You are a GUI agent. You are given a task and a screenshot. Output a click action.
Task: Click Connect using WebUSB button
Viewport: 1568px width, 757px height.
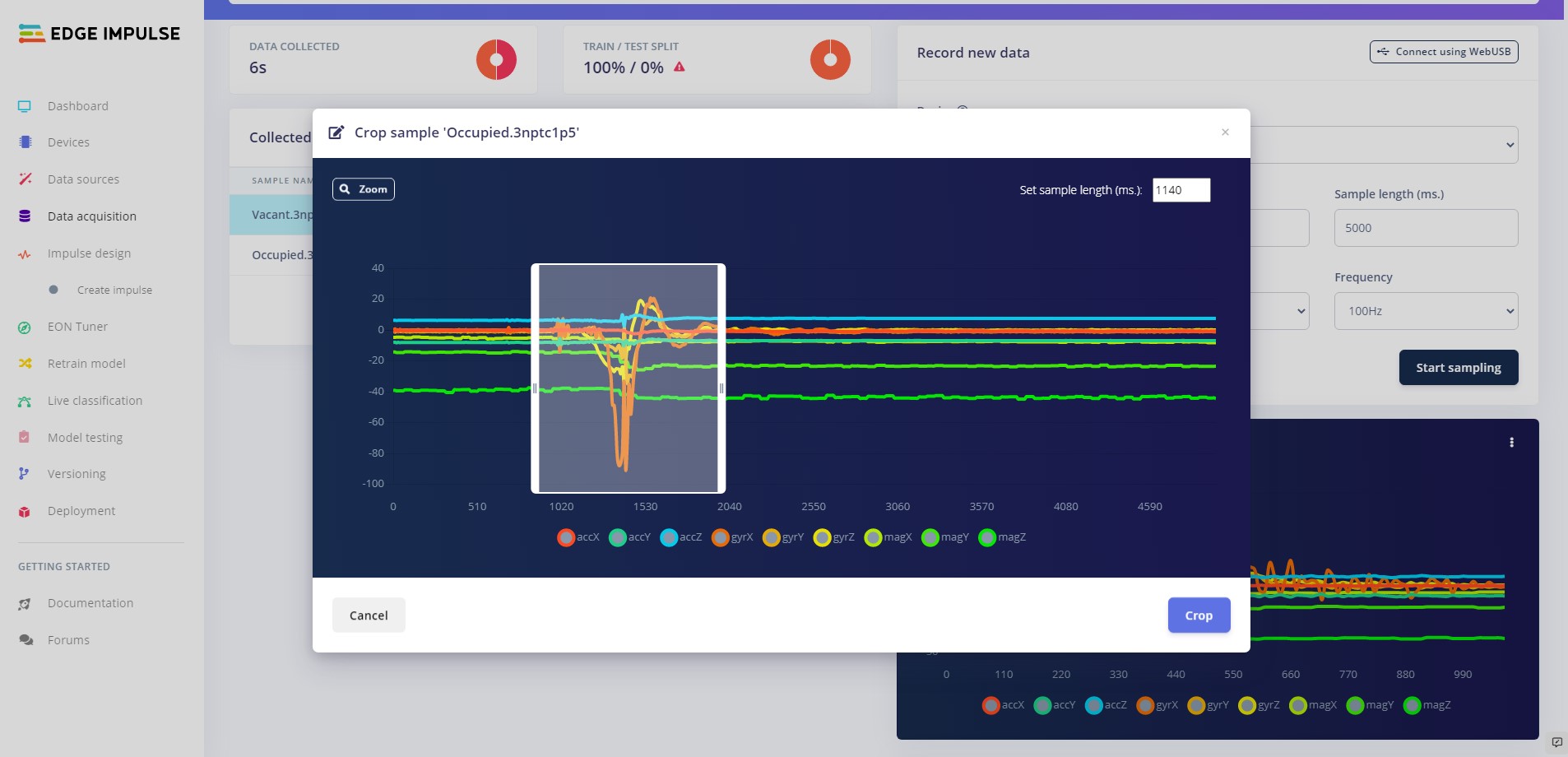point(1444,52)
